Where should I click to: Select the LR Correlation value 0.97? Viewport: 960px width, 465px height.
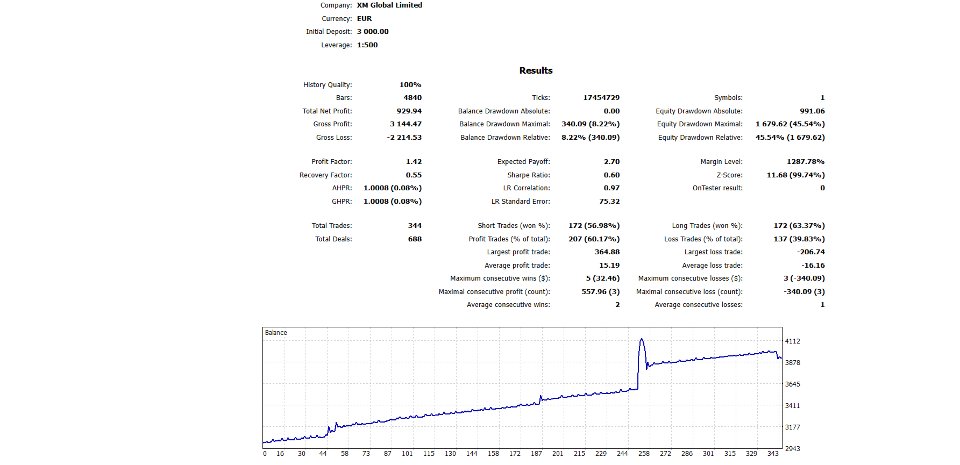(612, 188)
